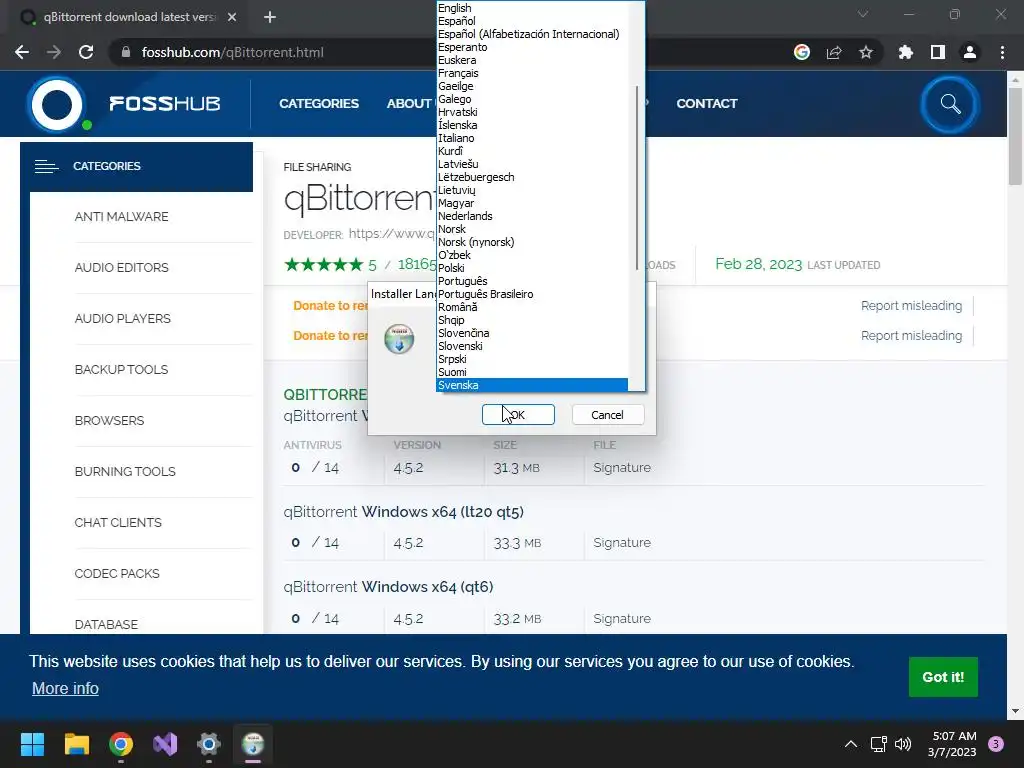Click qBittorrent Windows x64 (lt20 qt5) download link
Viewport: 1024px width, 768px height.
[404, 511]
